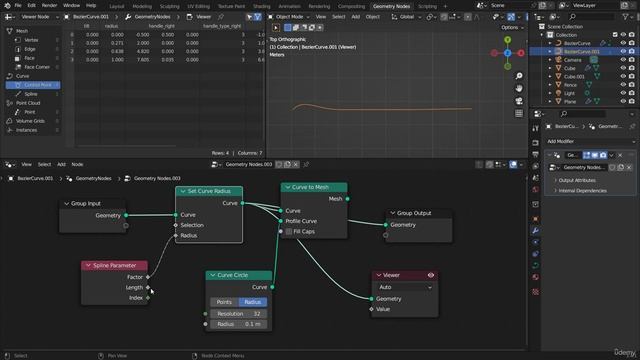Open node editor View menu
640x360 pixels.
click(27, 164)
